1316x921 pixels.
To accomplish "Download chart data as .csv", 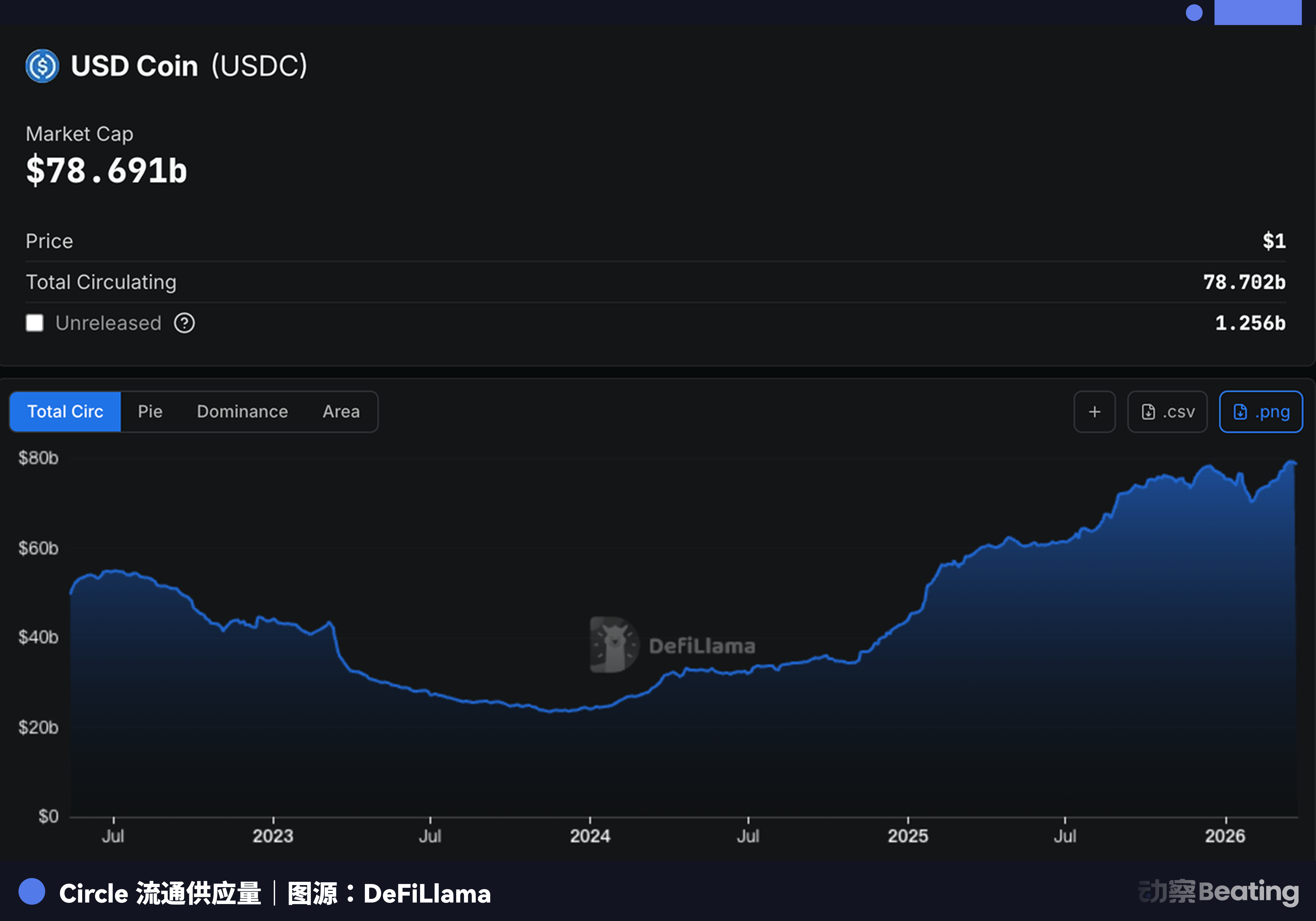I will coord(1167,411).
